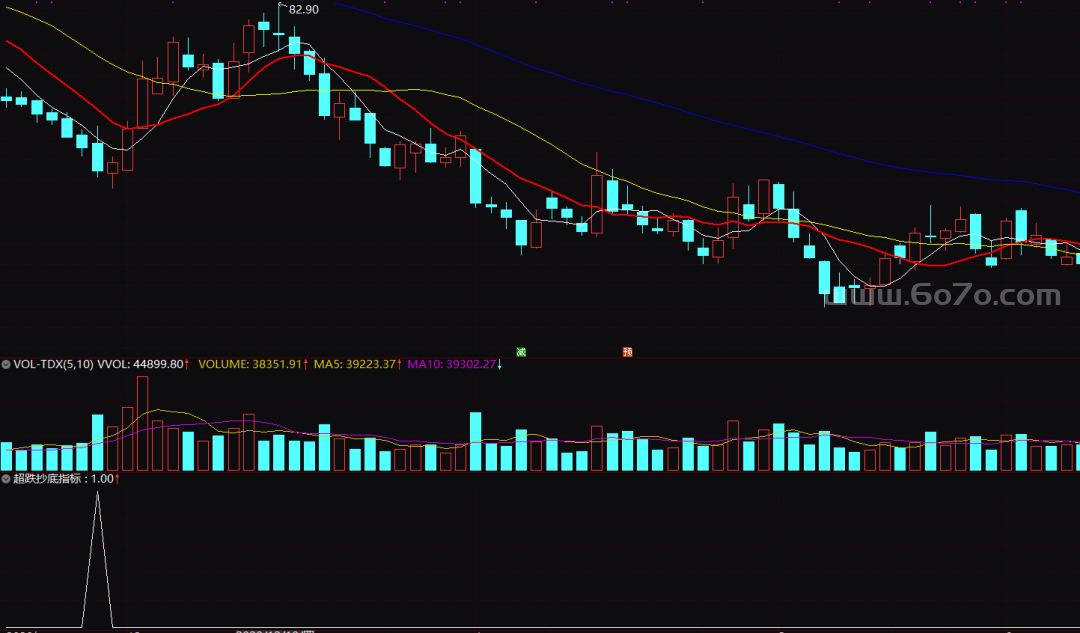Click the VOLUME 38351.91 readout
This screenshot has width=1080, height=633.
coord(250,365)
